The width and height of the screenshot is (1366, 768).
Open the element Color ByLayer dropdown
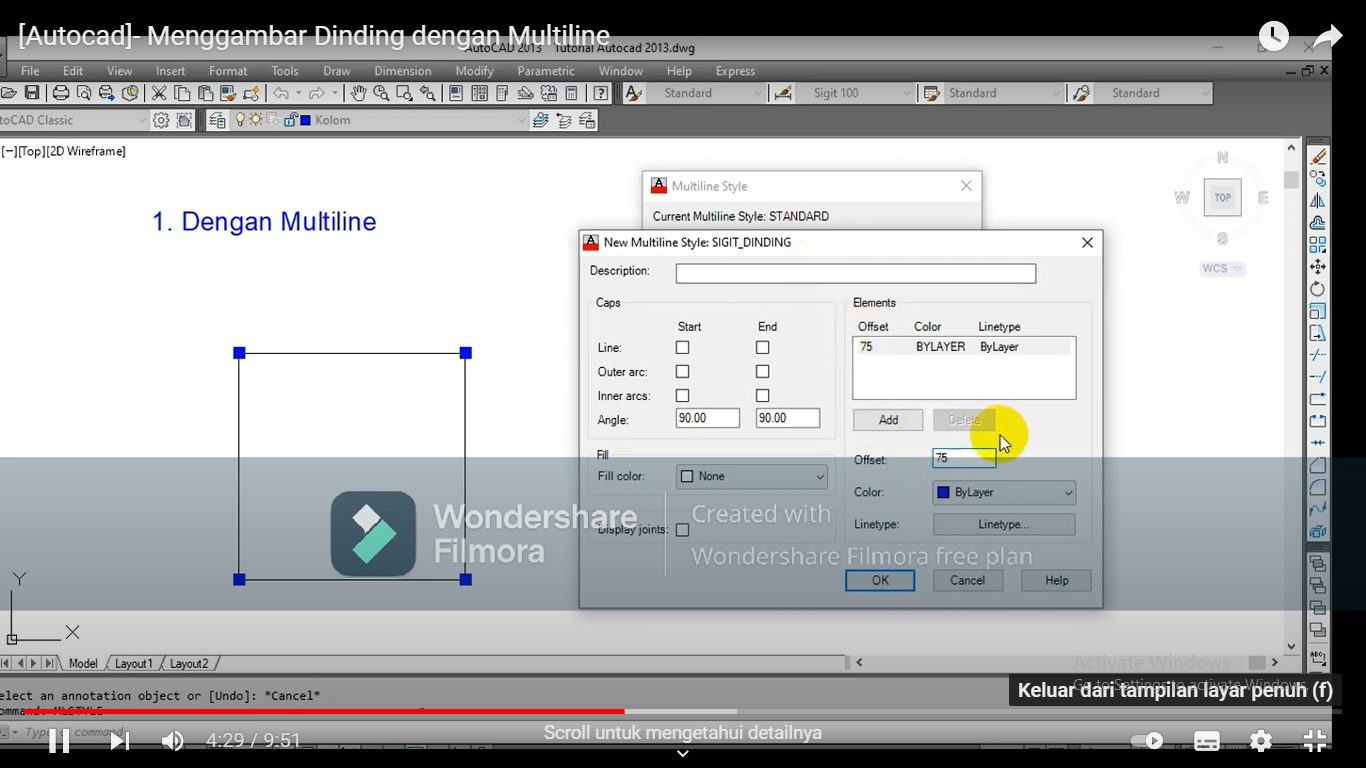1004,493
